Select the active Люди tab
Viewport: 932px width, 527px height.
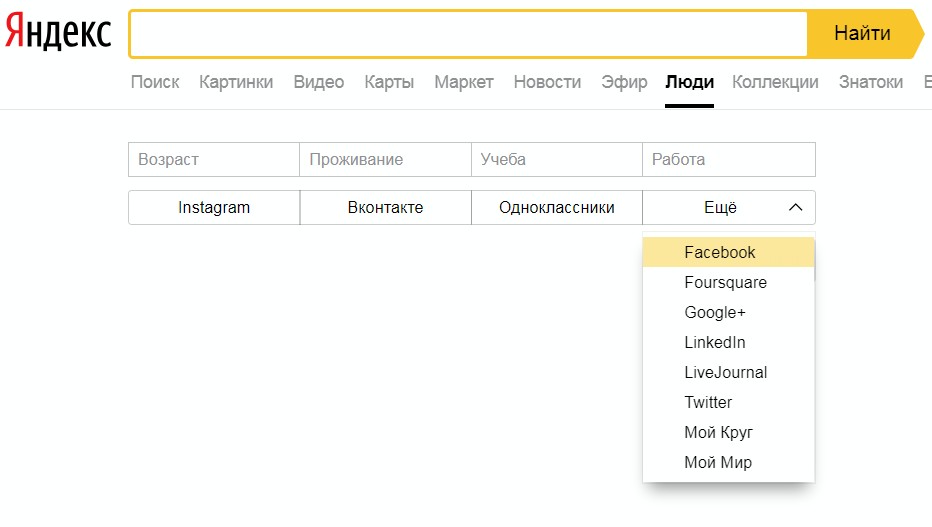point(689,82)
